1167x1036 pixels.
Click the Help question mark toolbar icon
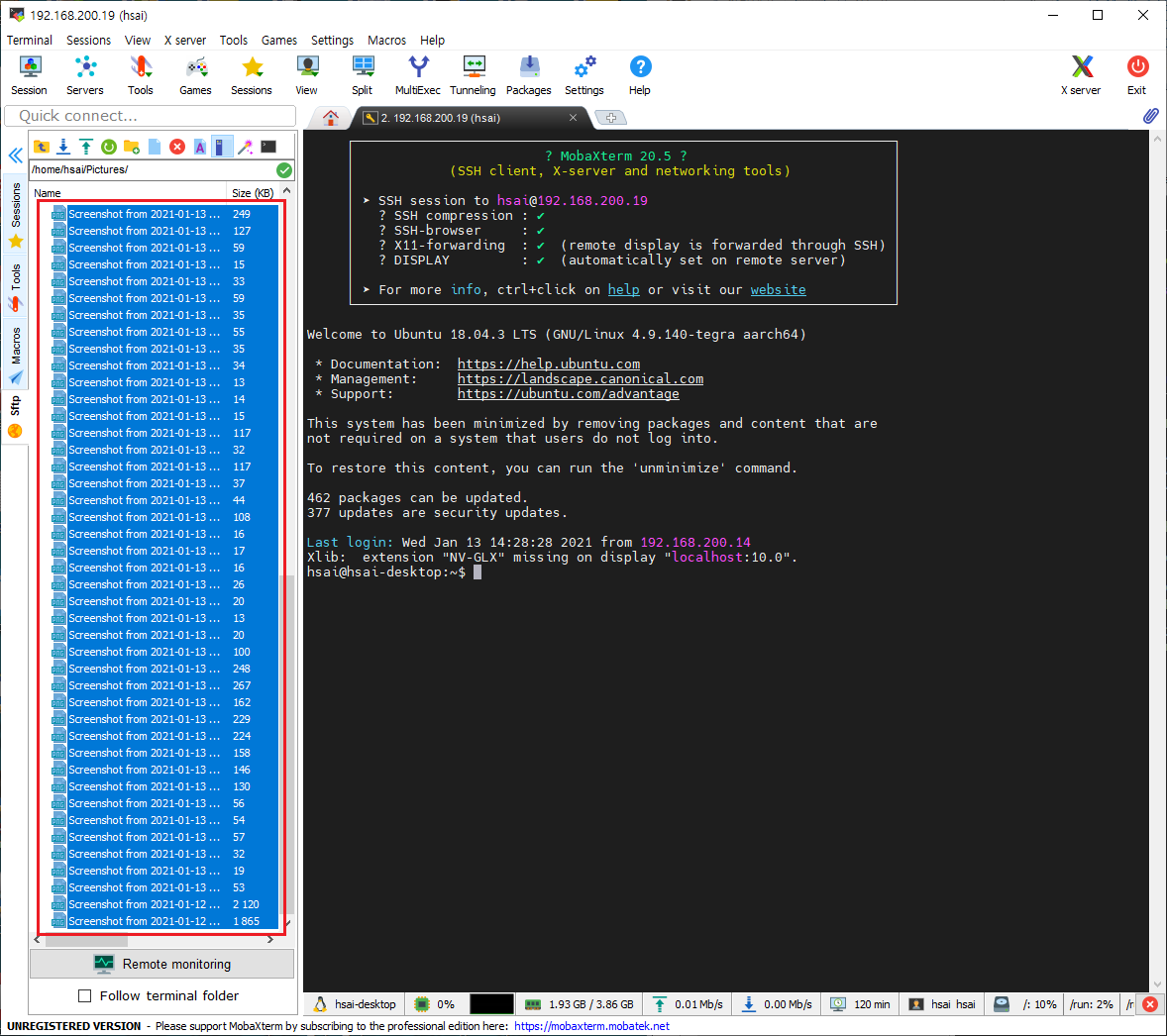pos(639,75)
